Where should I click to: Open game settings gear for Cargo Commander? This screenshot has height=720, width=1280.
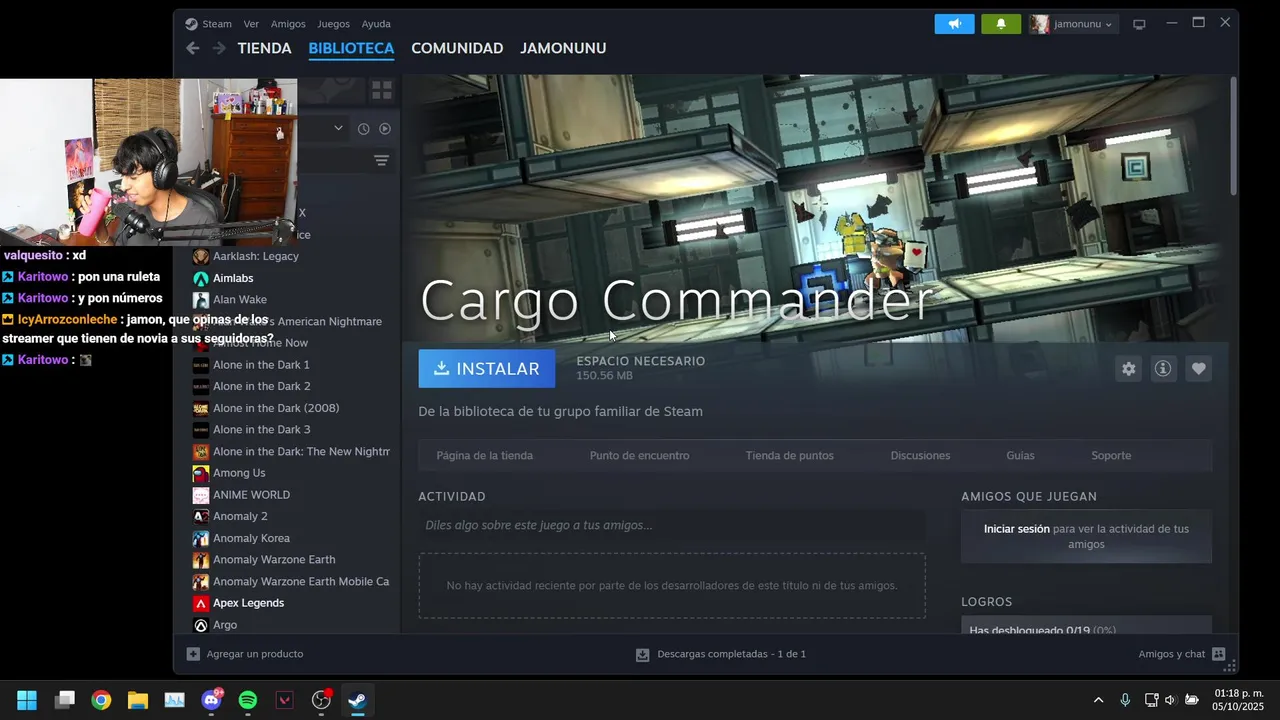click(x=1129, y=369)
